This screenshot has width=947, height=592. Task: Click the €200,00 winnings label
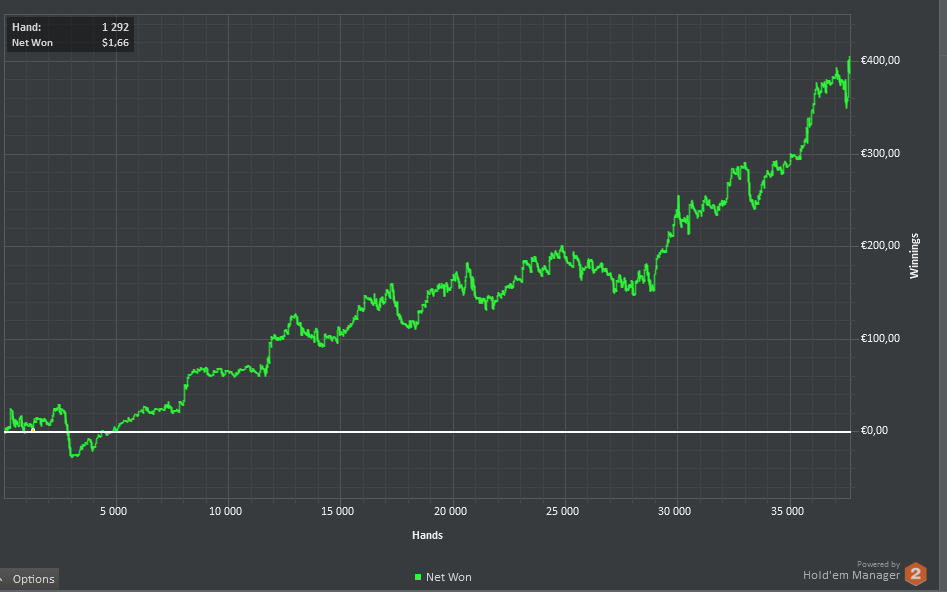pos(880,245)
